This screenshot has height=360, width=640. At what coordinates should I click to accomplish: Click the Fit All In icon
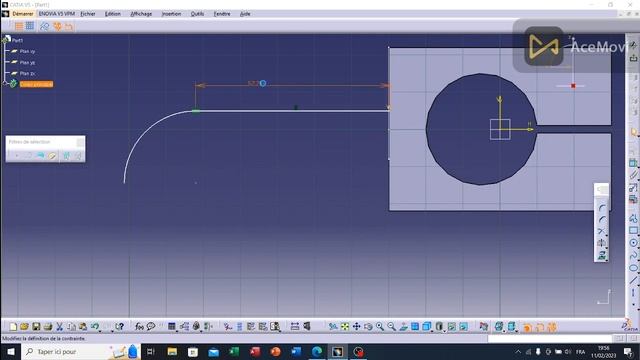tap(345, 327)
